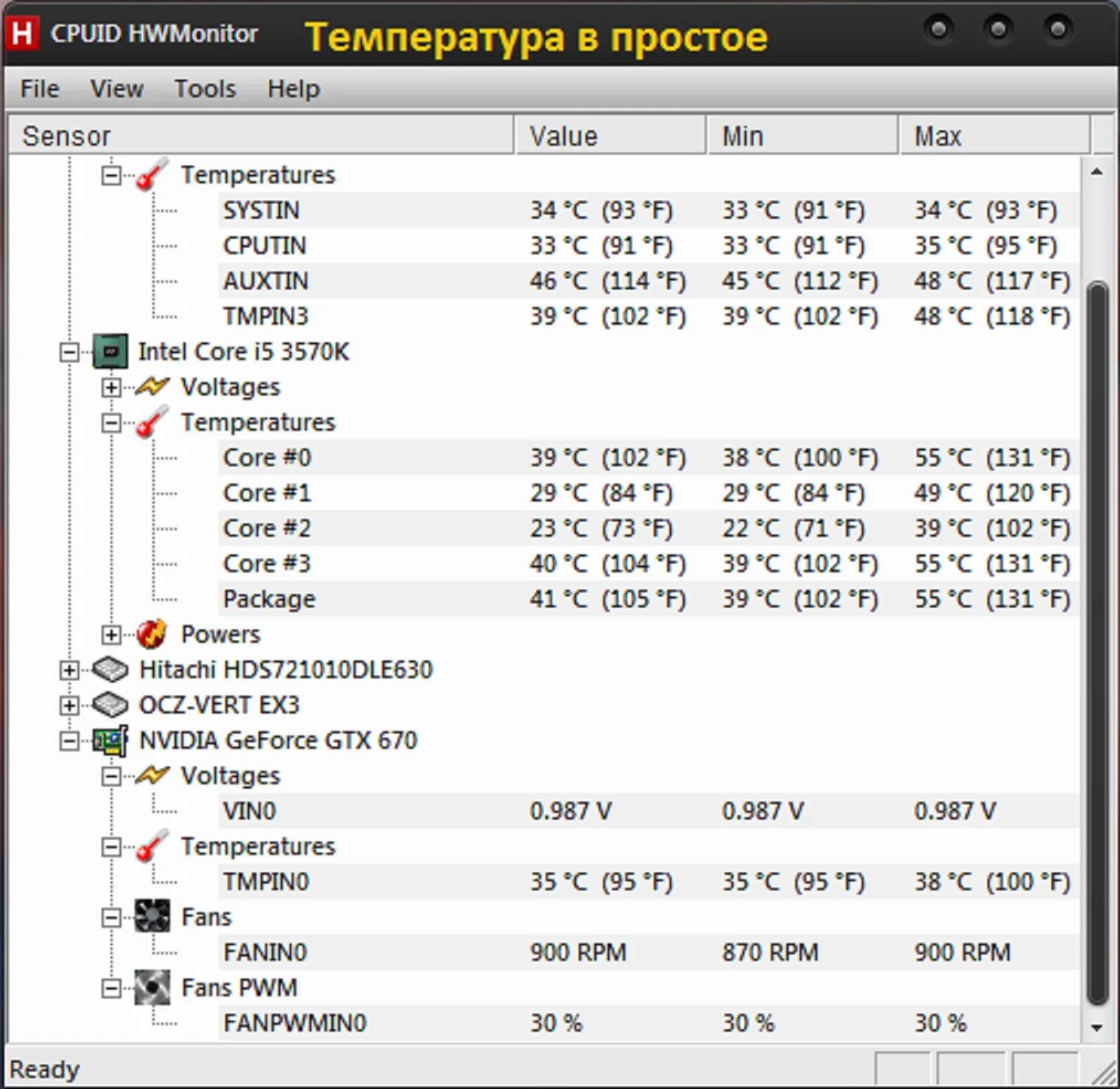Open the Help menu
Image resolution: width=1120 pixels, height=1089 pixels.
coord(293,88)
